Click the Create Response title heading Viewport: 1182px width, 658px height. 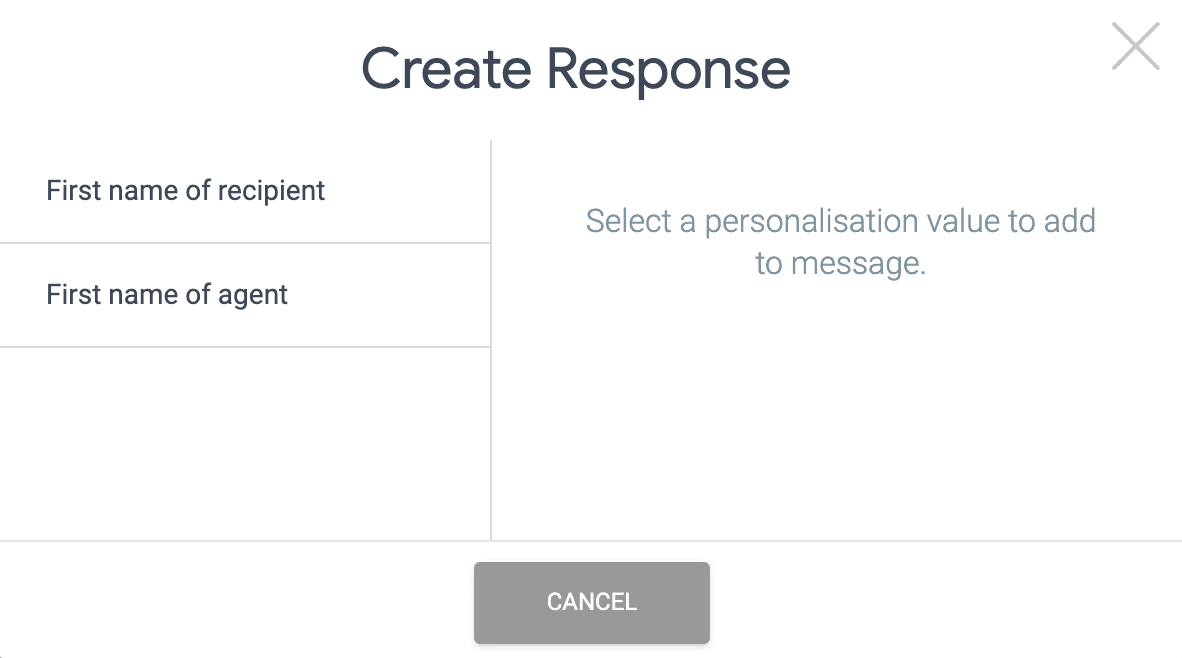(x=576, y=69)
